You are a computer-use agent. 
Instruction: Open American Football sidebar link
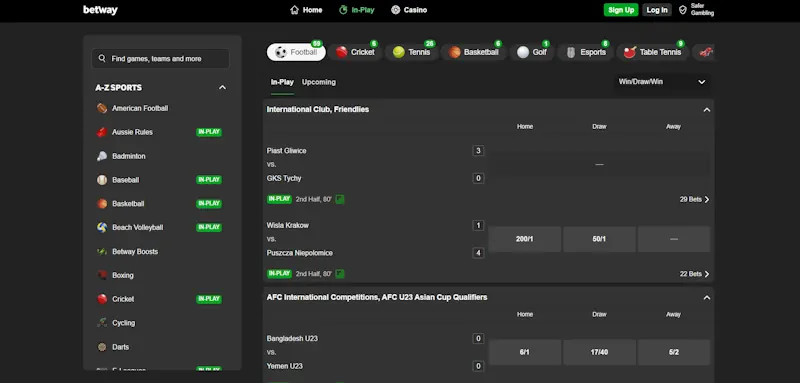point(140,108)
